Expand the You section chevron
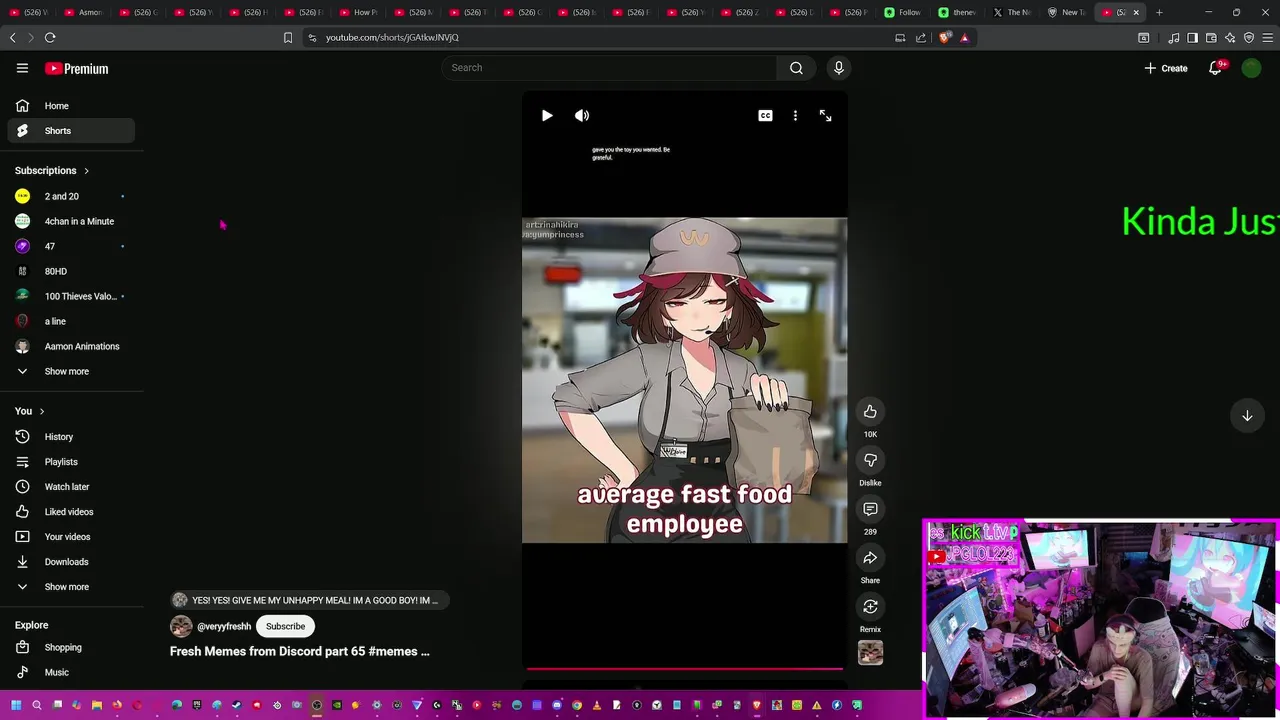 point(41,411)
